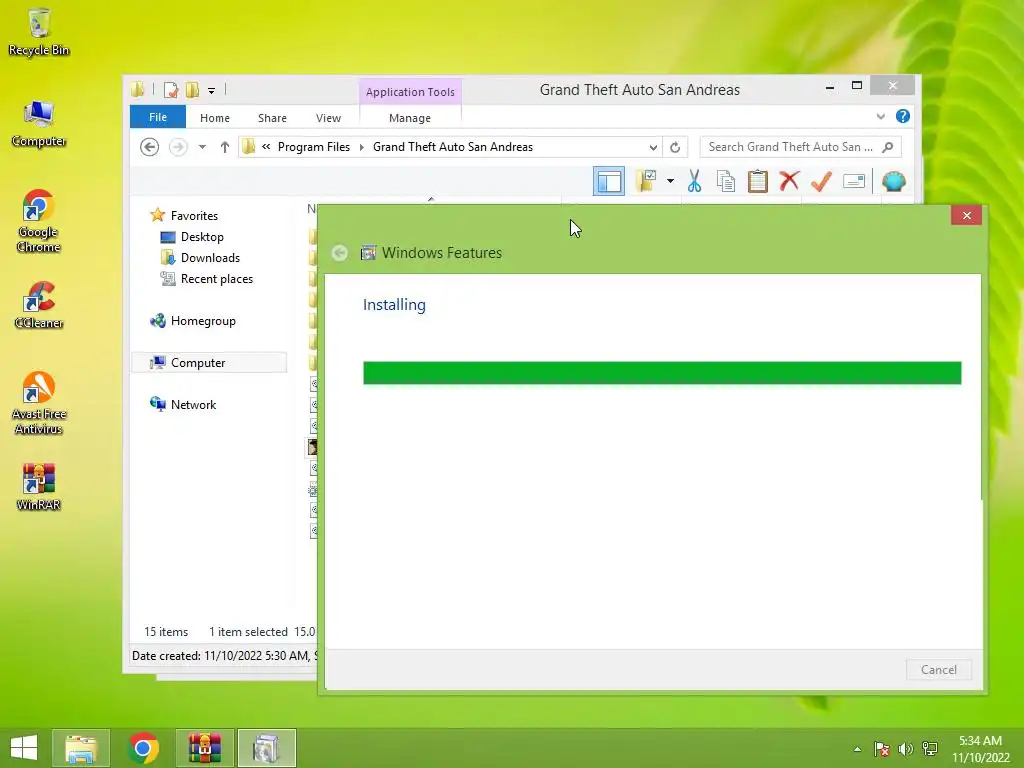This screenshot has width=1024, height=768.
Task: Open the address bar history dropdown
Action: [x=652, y=147]
